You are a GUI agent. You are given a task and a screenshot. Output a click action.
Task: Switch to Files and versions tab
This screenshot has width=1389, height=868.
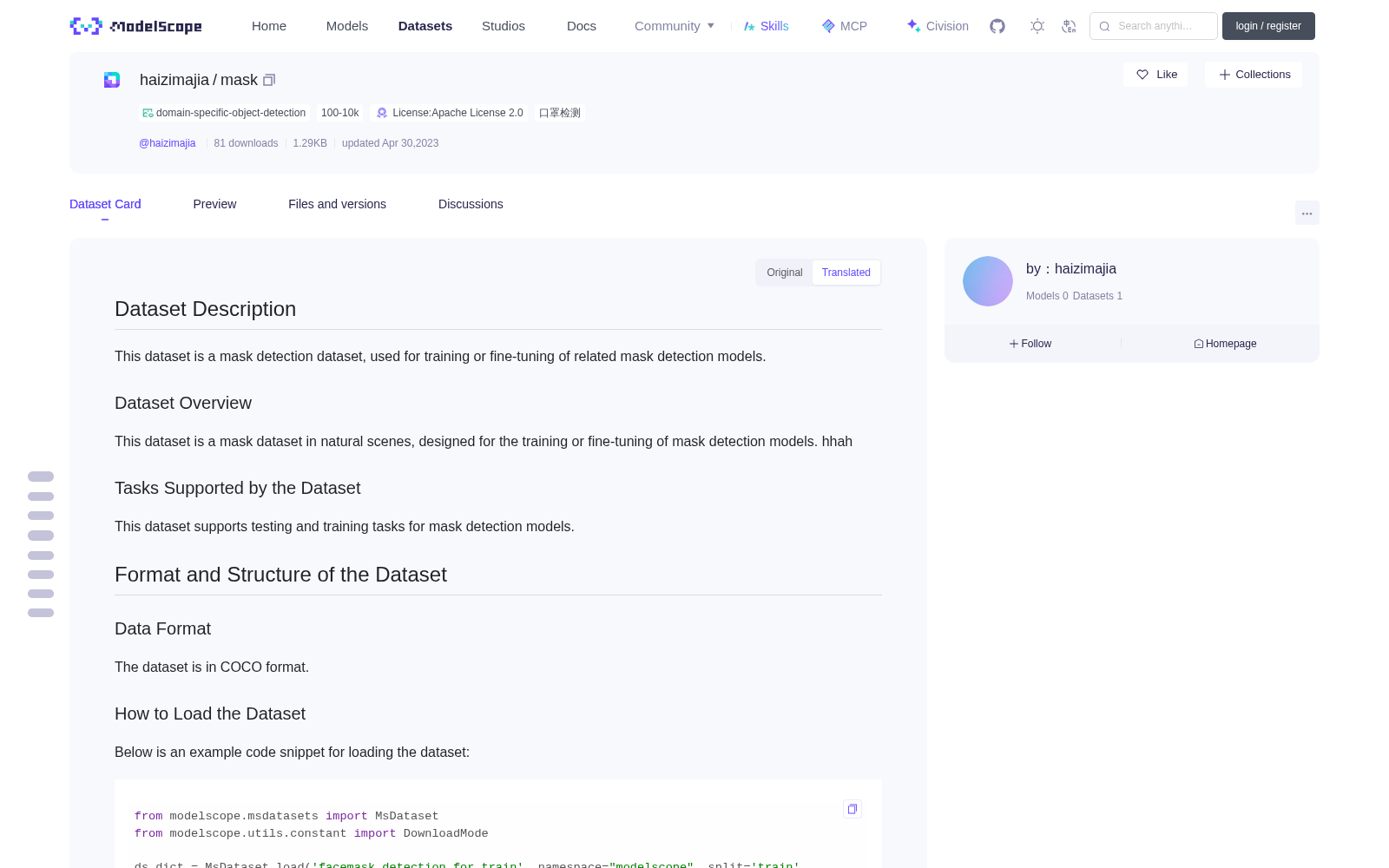[x=337, y=204]
